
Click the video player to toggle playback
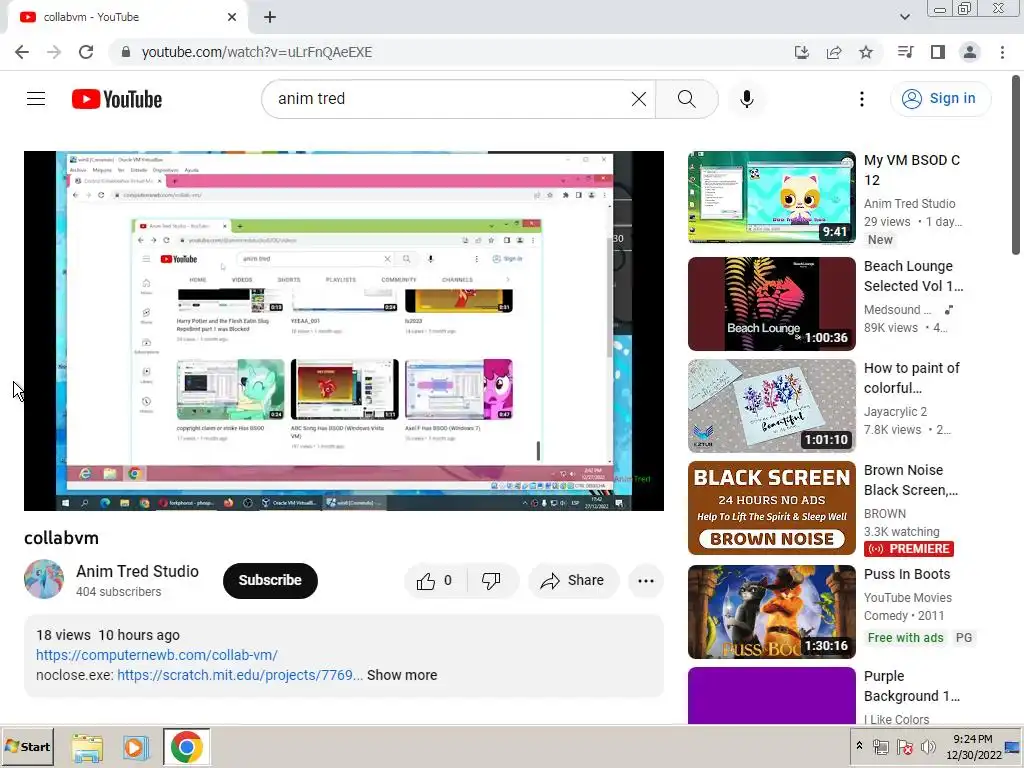344,331
